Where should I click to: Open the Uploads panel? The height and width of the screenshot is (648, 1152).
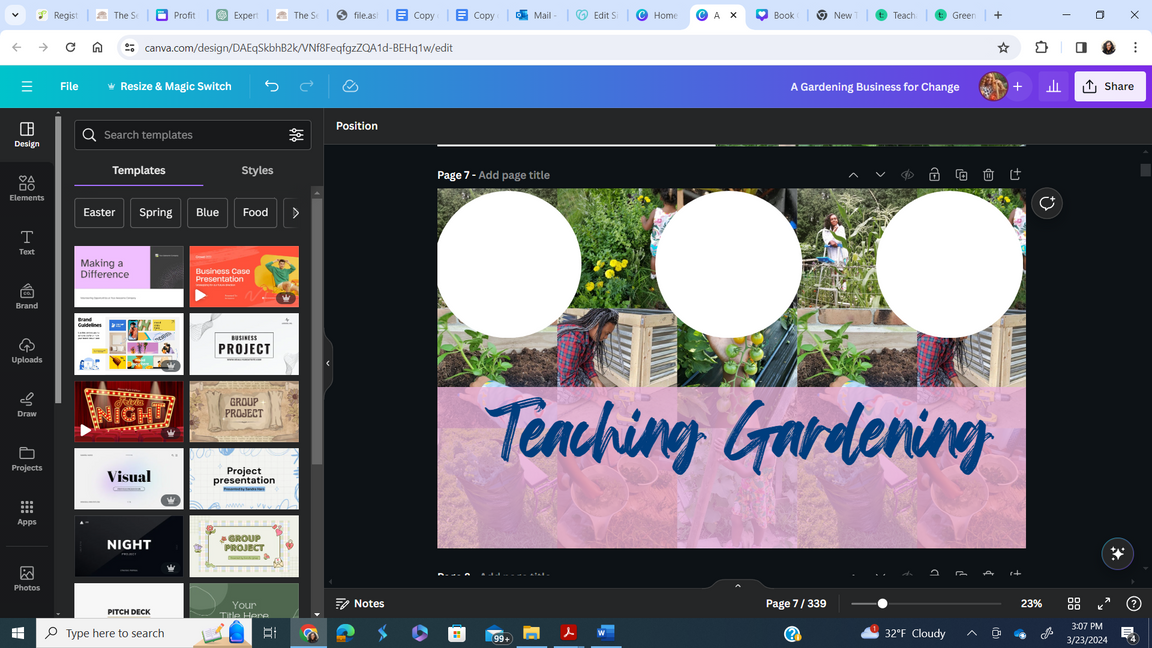(x=26, y=350)
